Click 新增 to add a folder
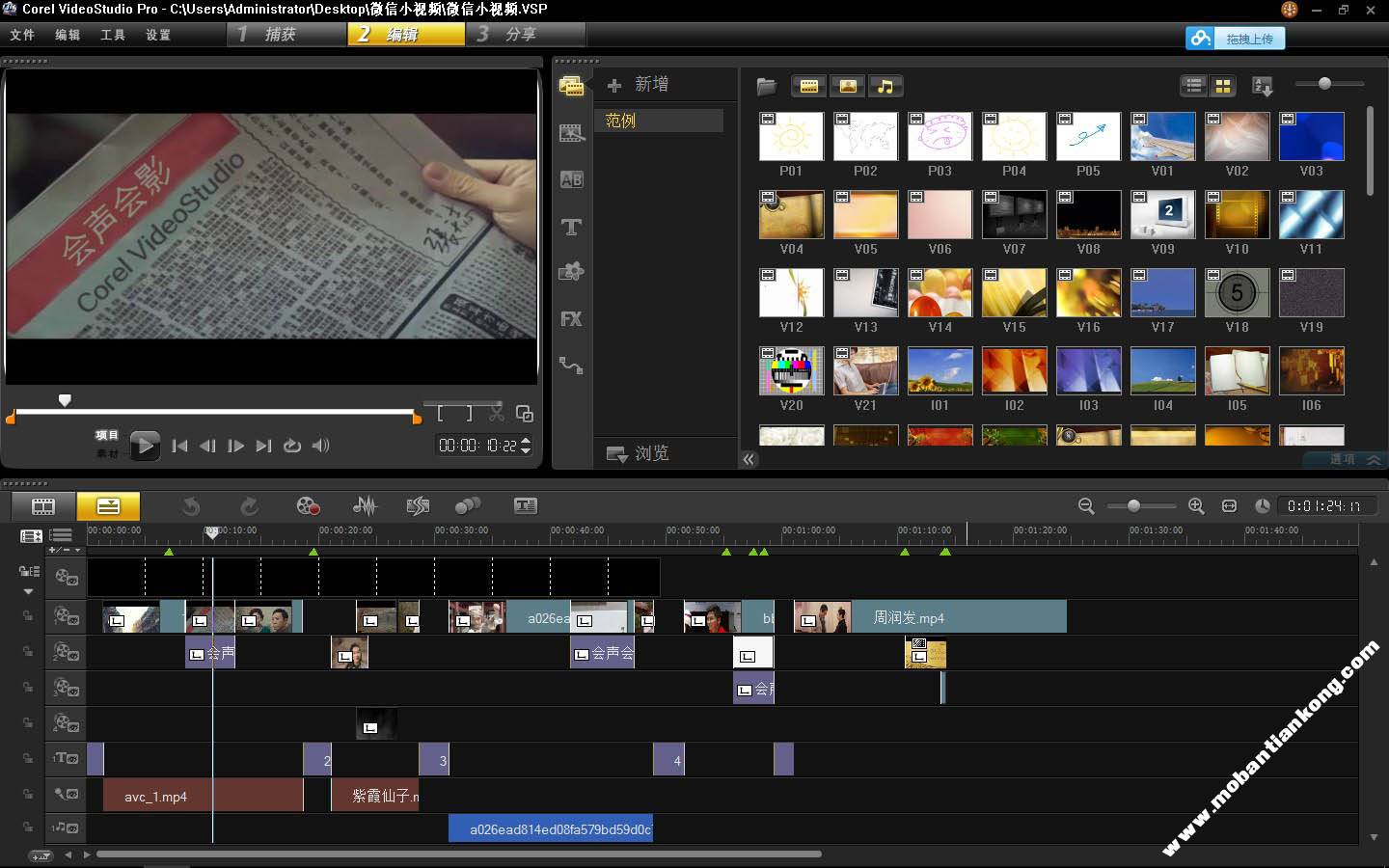1389x868 pixels. (638, 85)
